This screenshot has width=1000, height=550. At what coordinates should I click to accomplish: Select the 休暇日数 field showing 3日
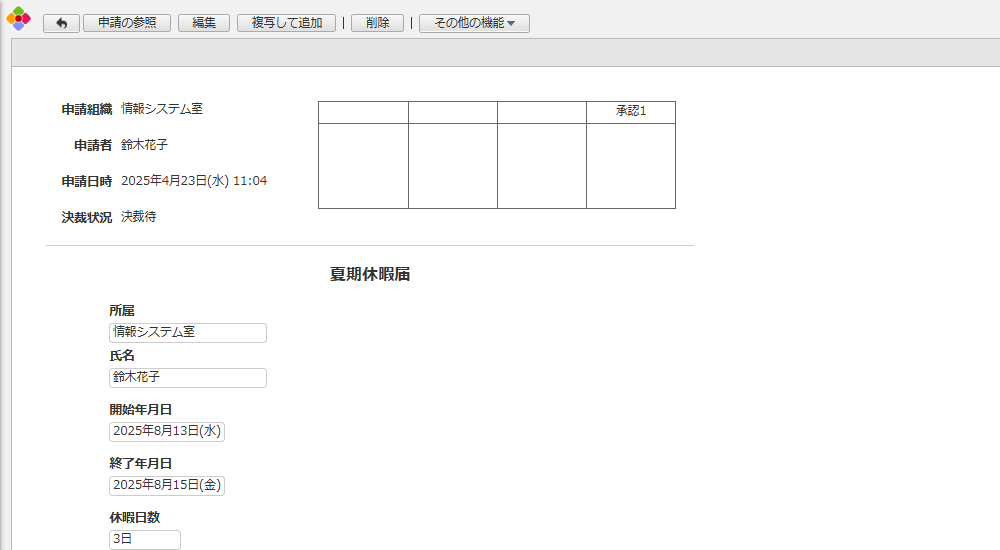(x=145, y=540)
